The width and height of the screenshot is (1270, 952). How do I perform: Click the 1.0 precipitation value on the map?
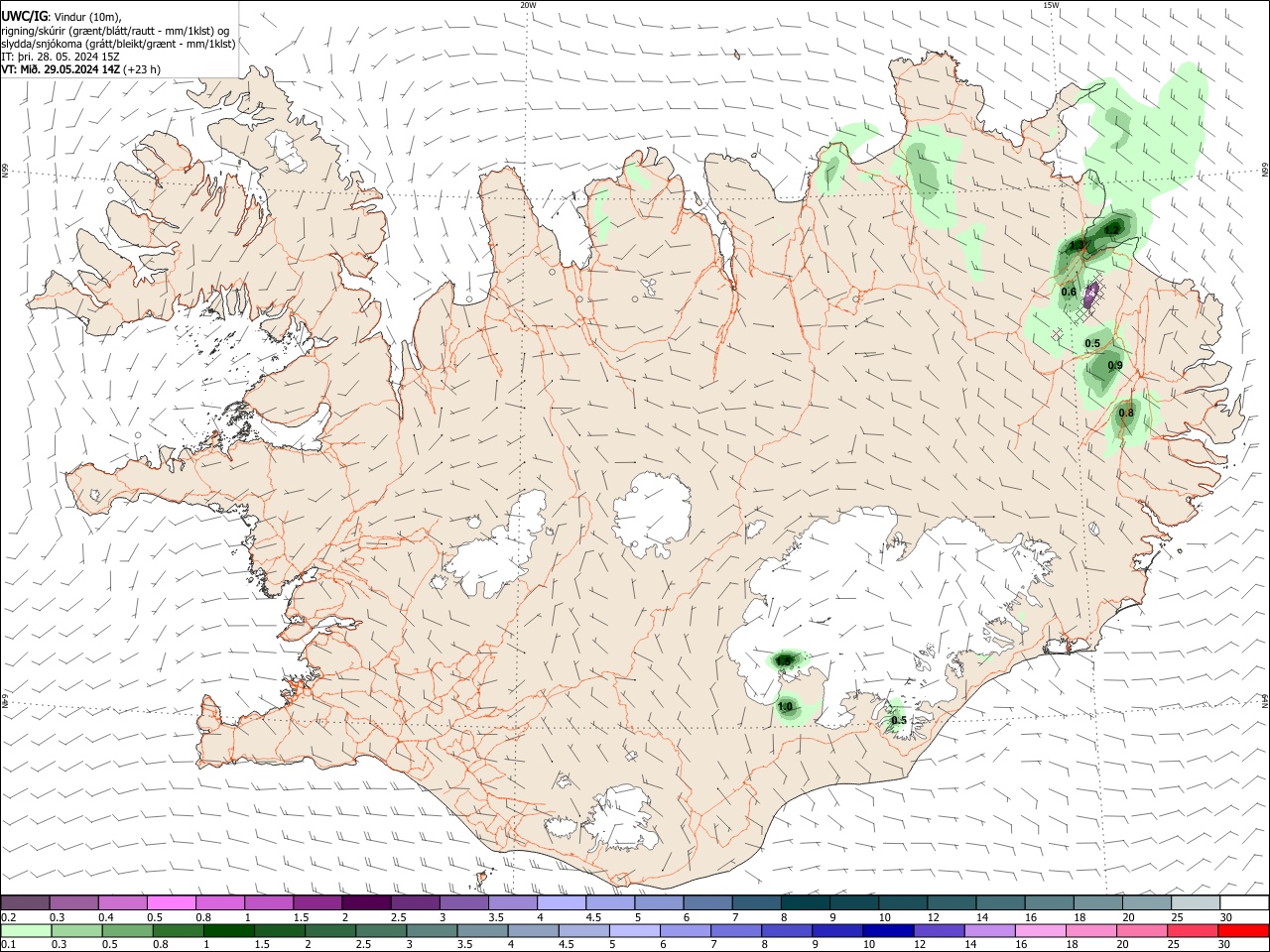[x=785, y=707]
